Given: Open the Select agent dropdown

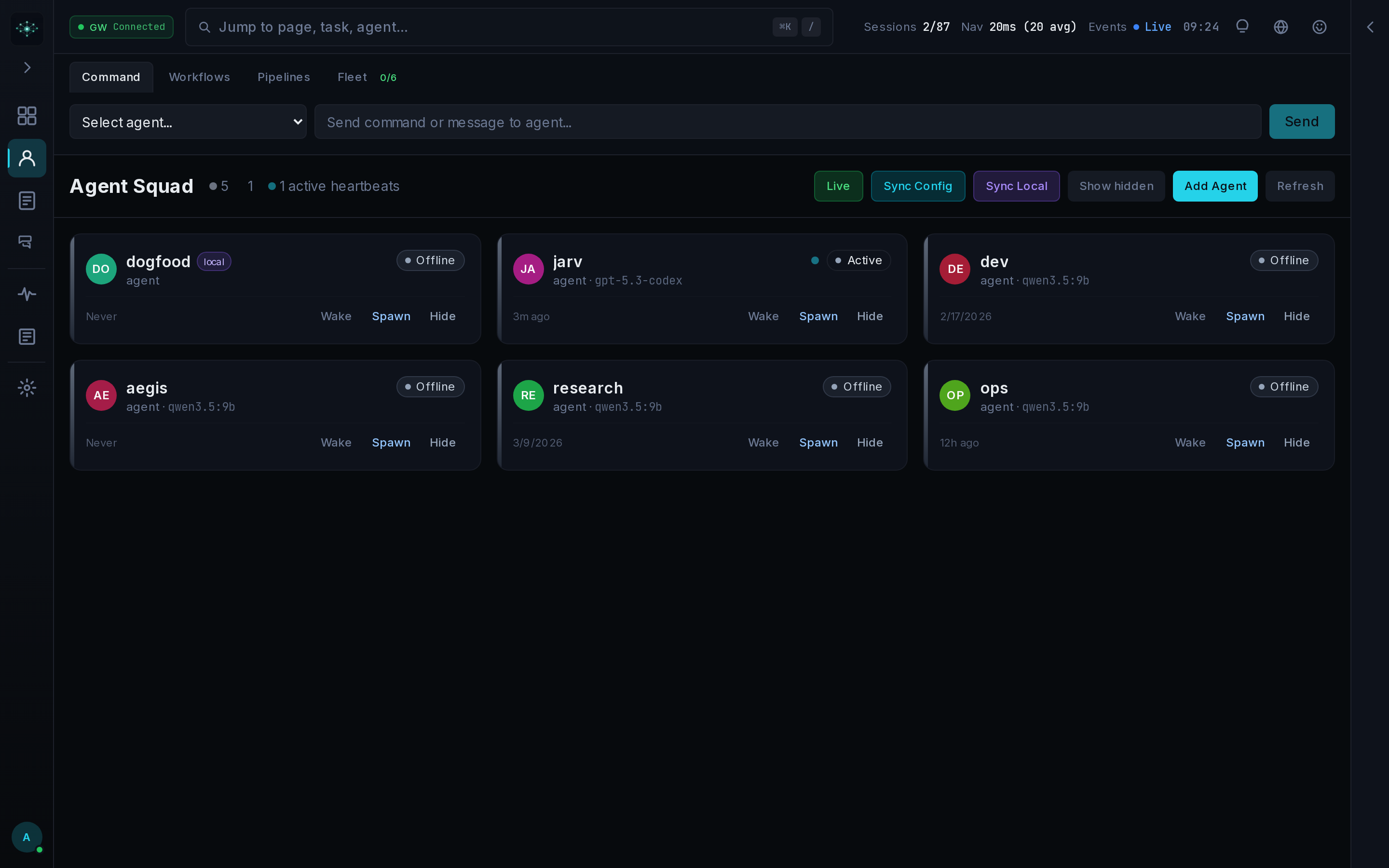Looking at the screenshot, I should point(188,122).
